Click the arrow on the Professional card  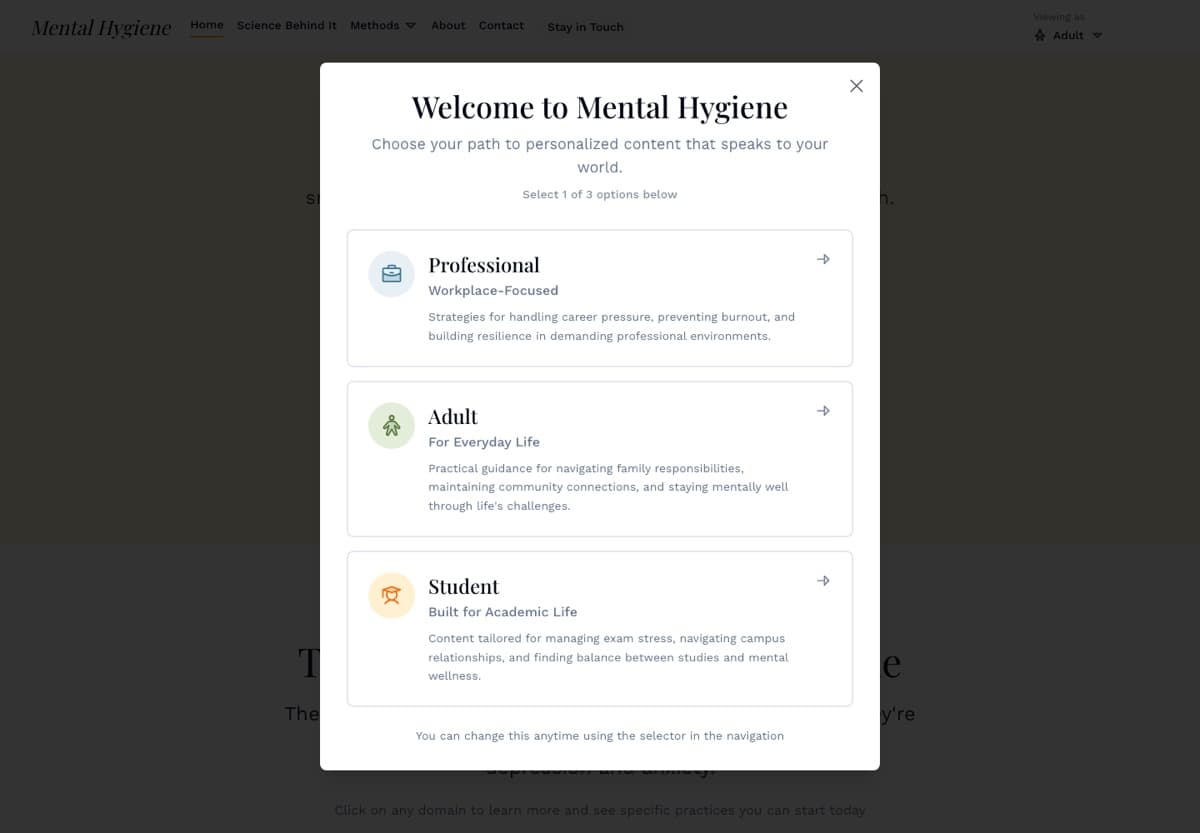[x=823, y=259]
